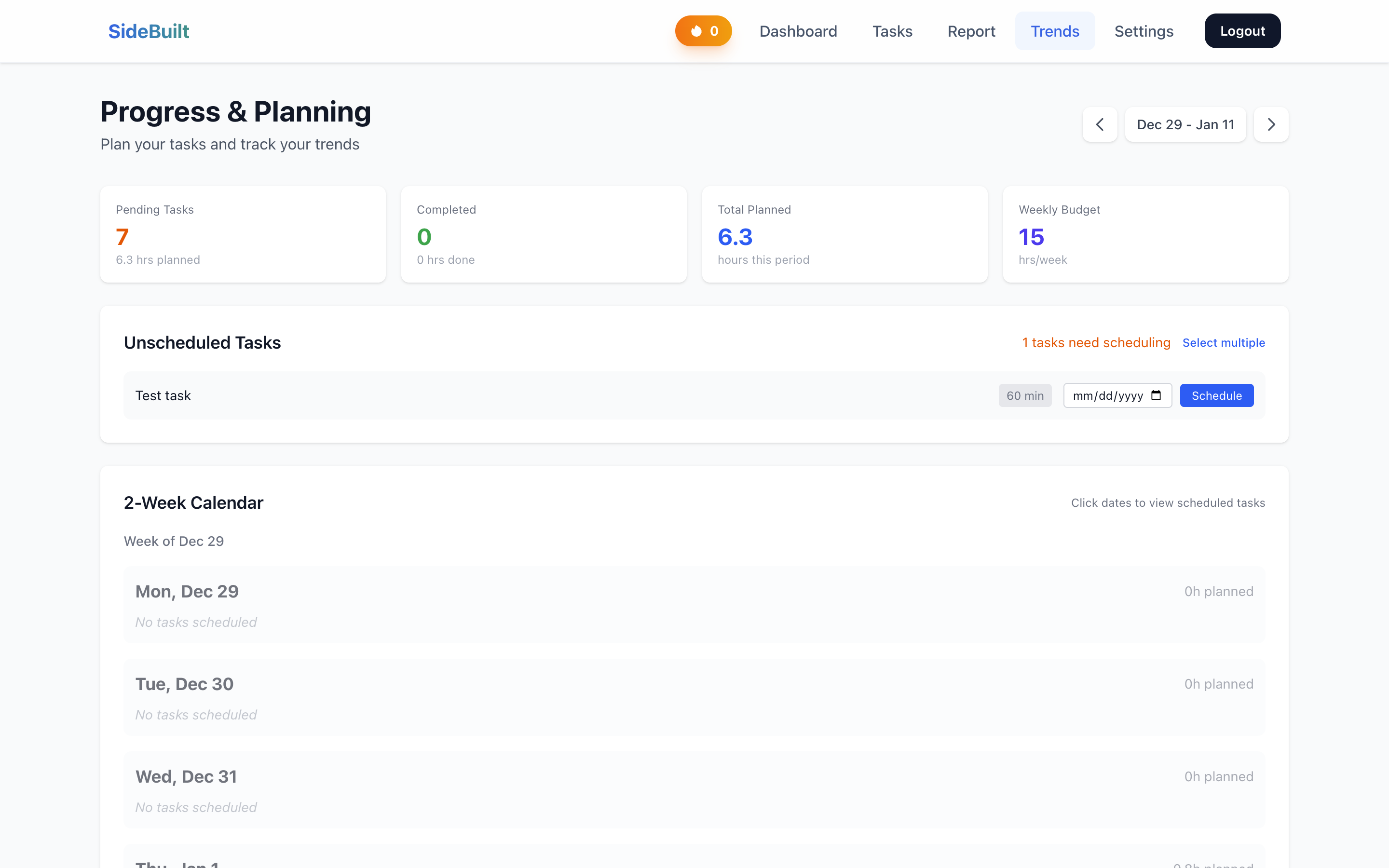This screenshot has height=868, width=1389.
Task: Navigate to the Tasks section
Action: (x=893, y=30)
